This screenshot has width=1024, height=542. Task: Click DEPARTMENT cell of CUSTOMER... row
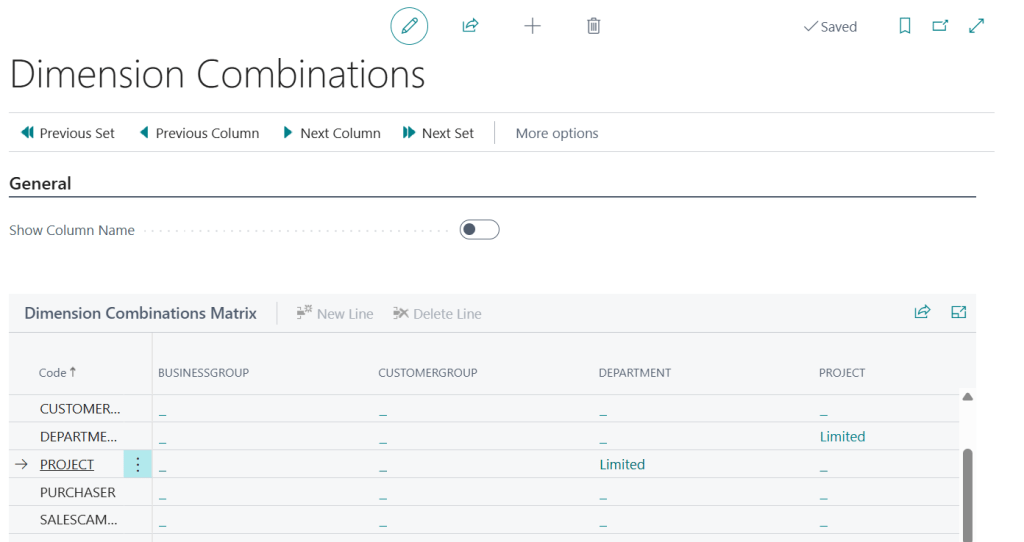coord(703,409)
